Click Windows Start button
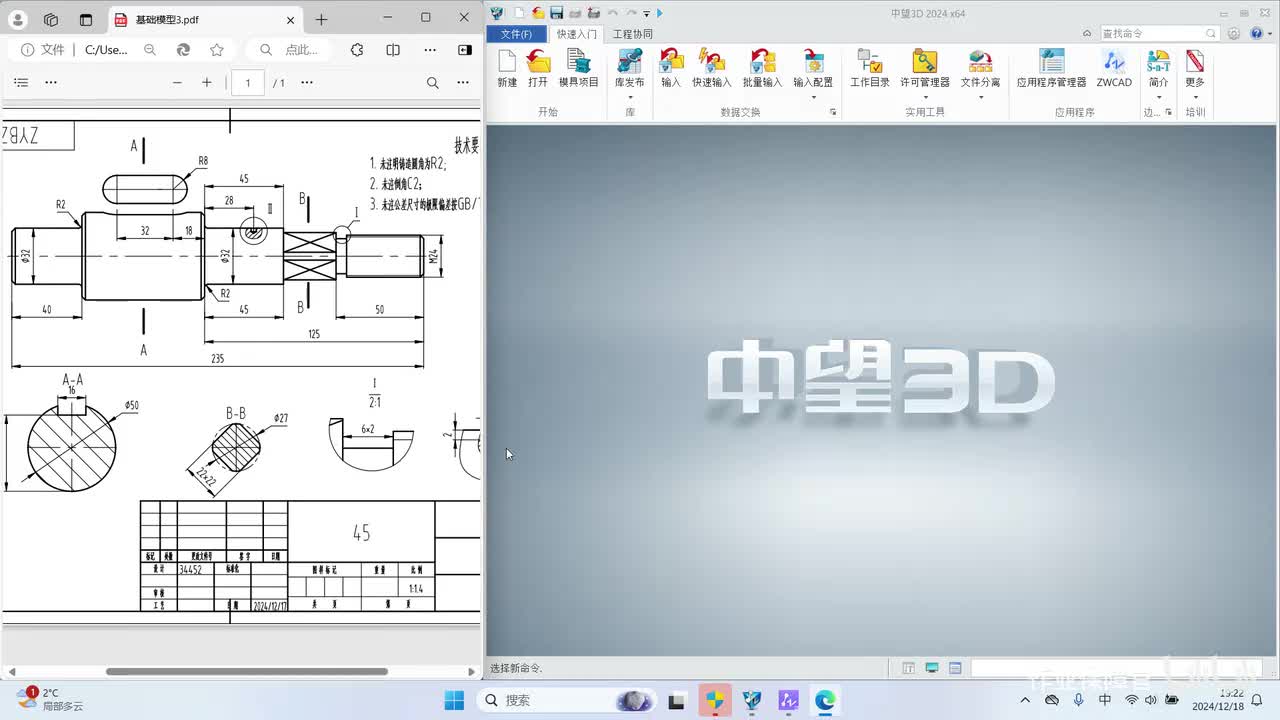The width and height of the screenshot is (1280, 720). click(x=454, y=700)
